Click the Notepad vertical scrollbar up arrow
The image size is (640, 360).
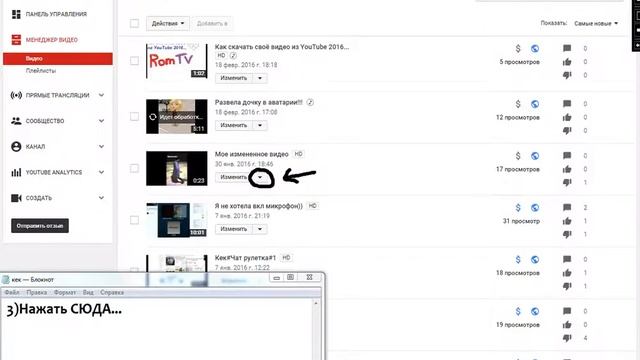316,303
